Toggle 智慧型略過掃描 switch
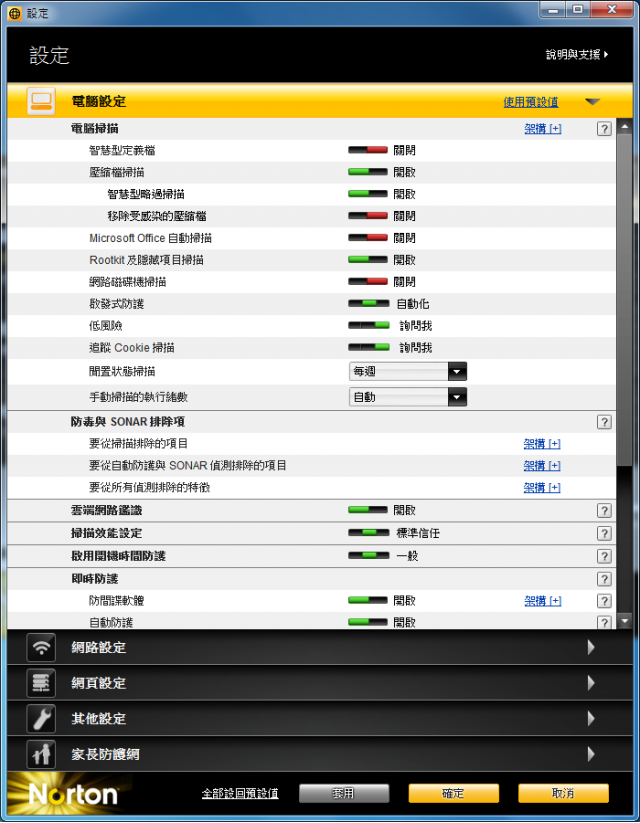This screenshot has width=640, height=823. [368, 194]
